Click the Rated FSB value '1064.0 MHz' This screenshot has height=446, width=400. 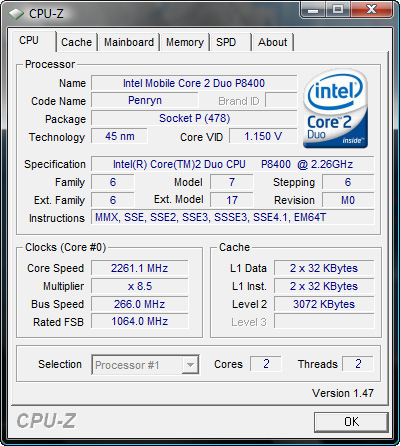pos(140,322)
